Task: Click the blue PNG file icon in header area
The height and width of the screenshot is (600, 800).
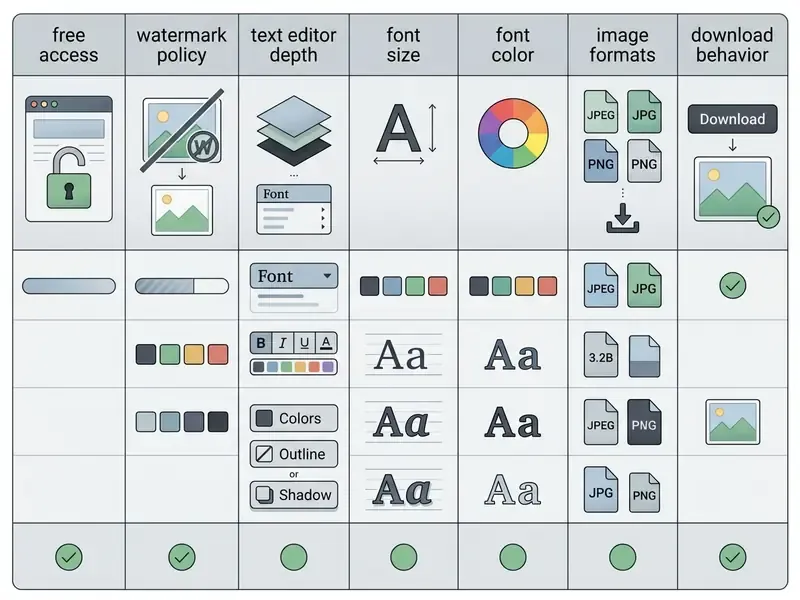Action: point(601,161)
